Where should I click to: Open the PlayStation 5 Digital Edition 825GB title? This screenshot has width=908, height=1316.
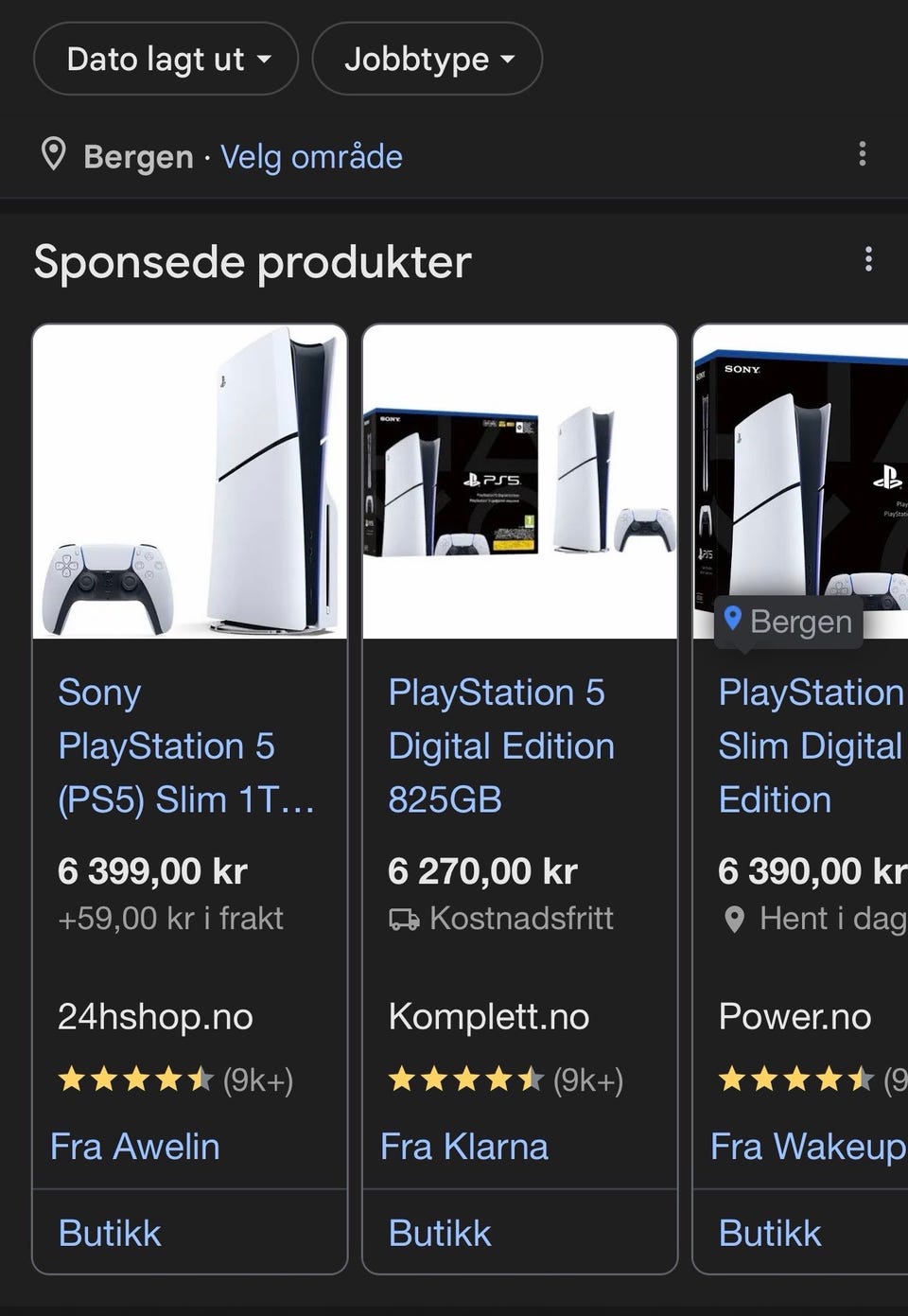point(501,746)
